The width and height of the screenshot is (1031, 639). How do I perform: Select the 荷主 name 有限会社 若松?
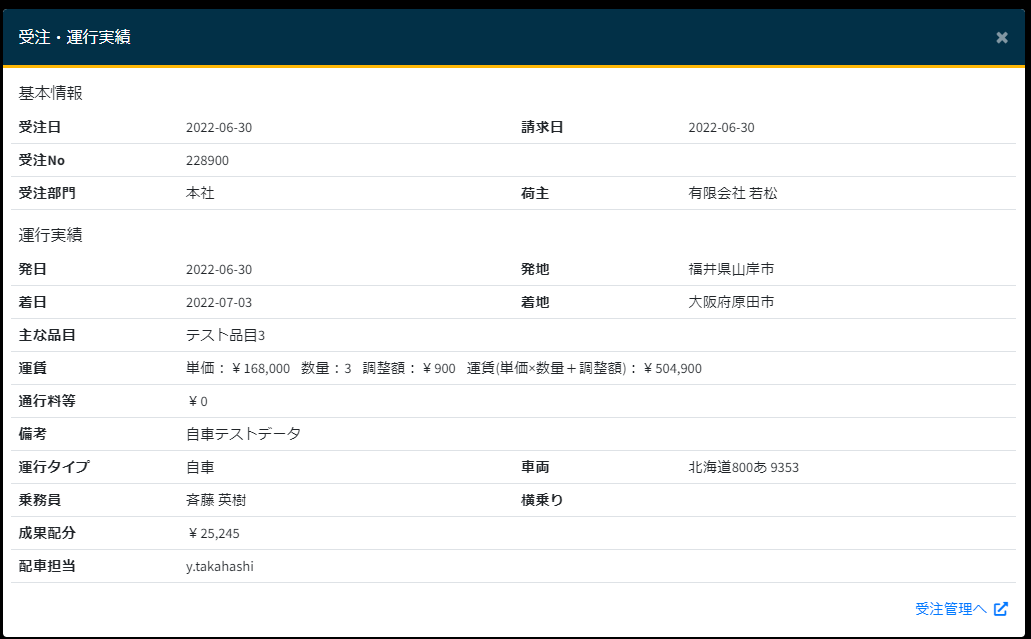(x=732, y=194)
